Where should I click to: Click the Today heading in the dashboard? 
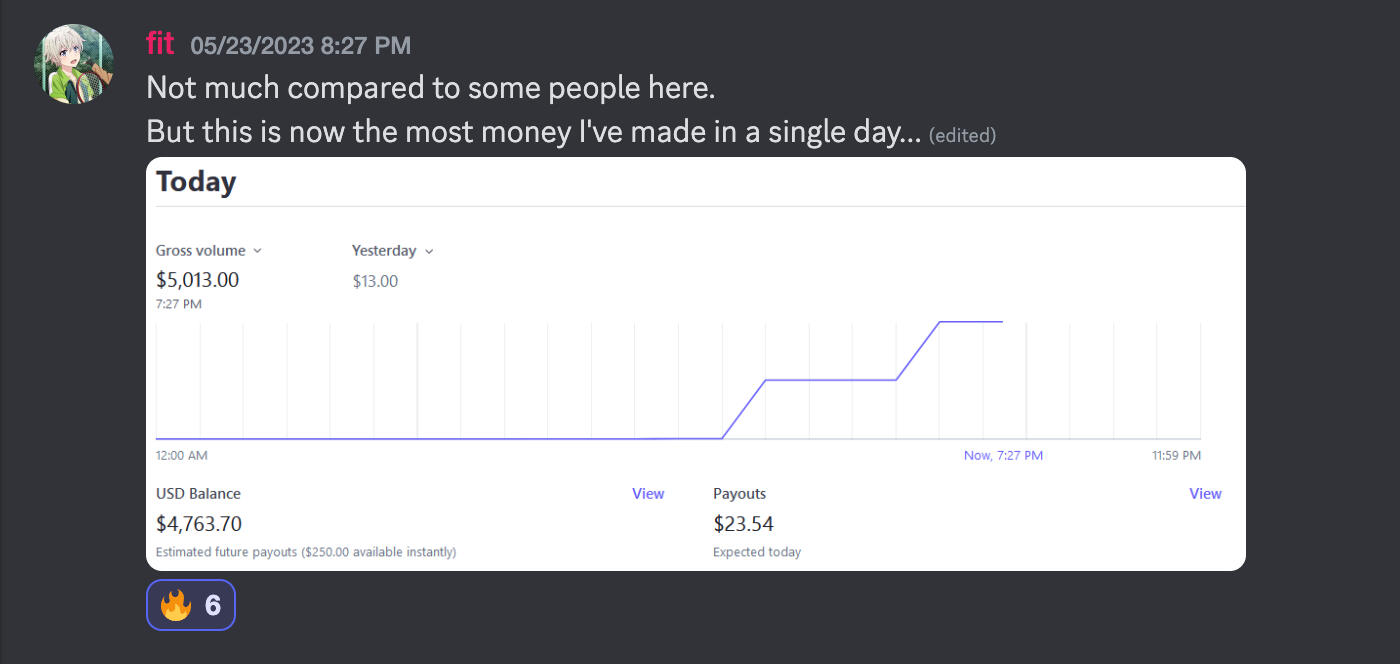tap(196, 182)
